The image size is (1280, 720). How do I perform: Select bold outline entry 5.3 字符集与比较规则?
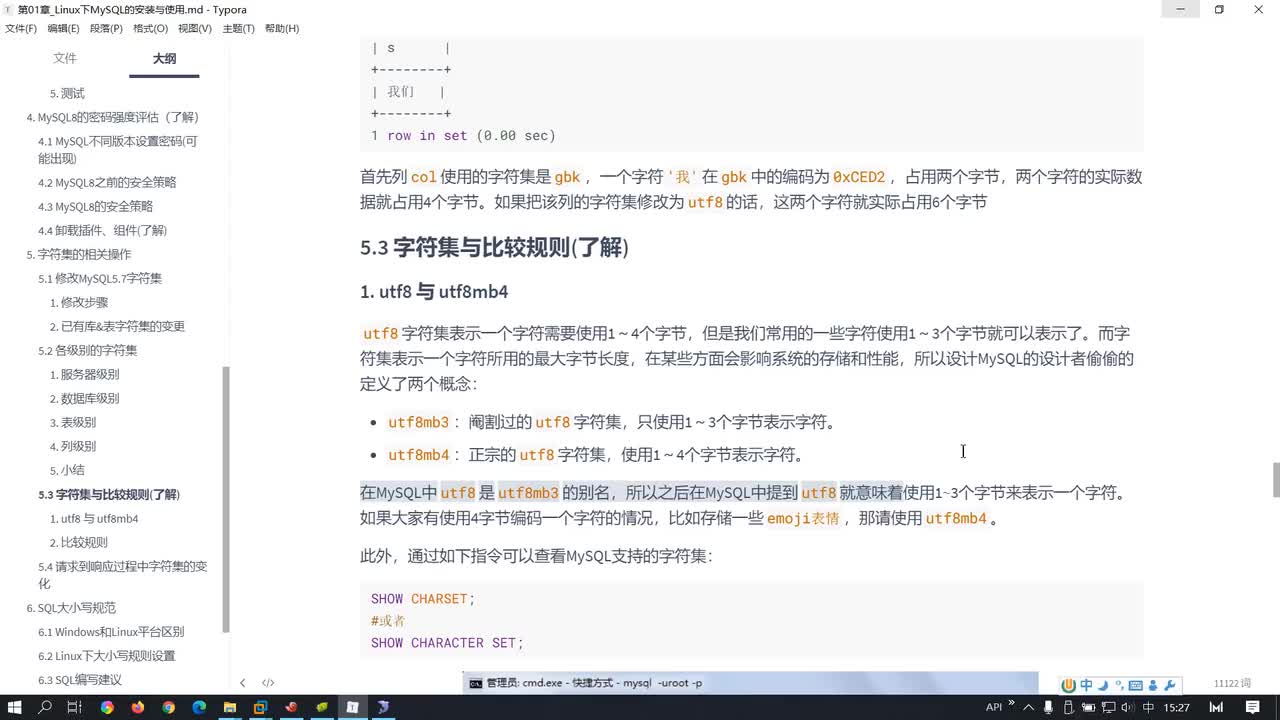tap(109, 494)
